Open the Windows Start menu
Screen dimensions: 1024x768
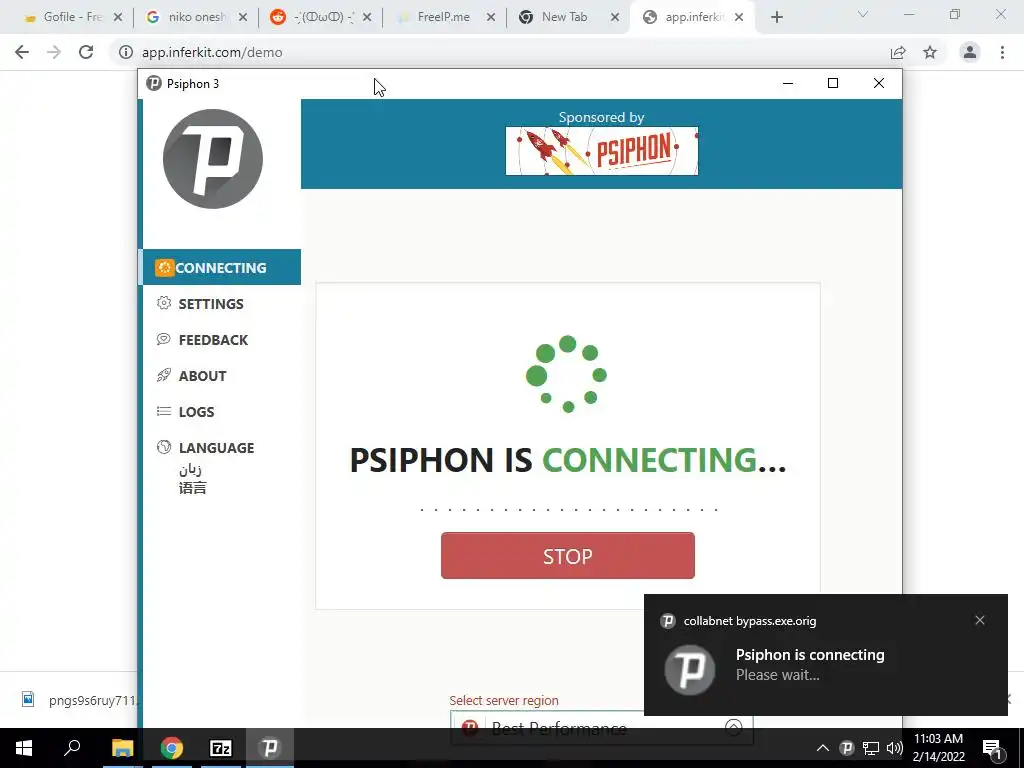pyautogui.click(x=24, y=748)
